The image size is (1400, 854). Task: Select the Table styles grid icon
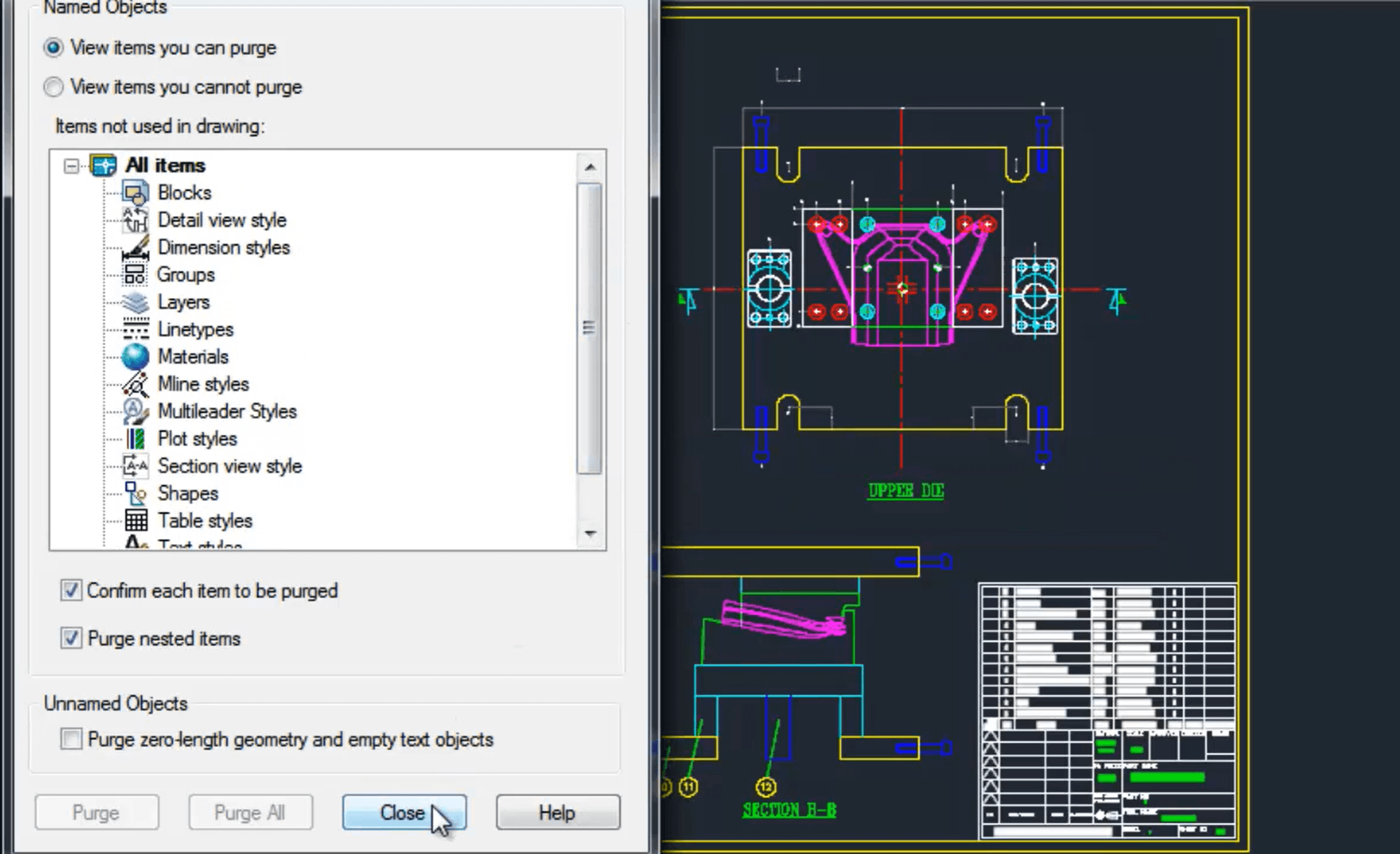coord(135,520)
